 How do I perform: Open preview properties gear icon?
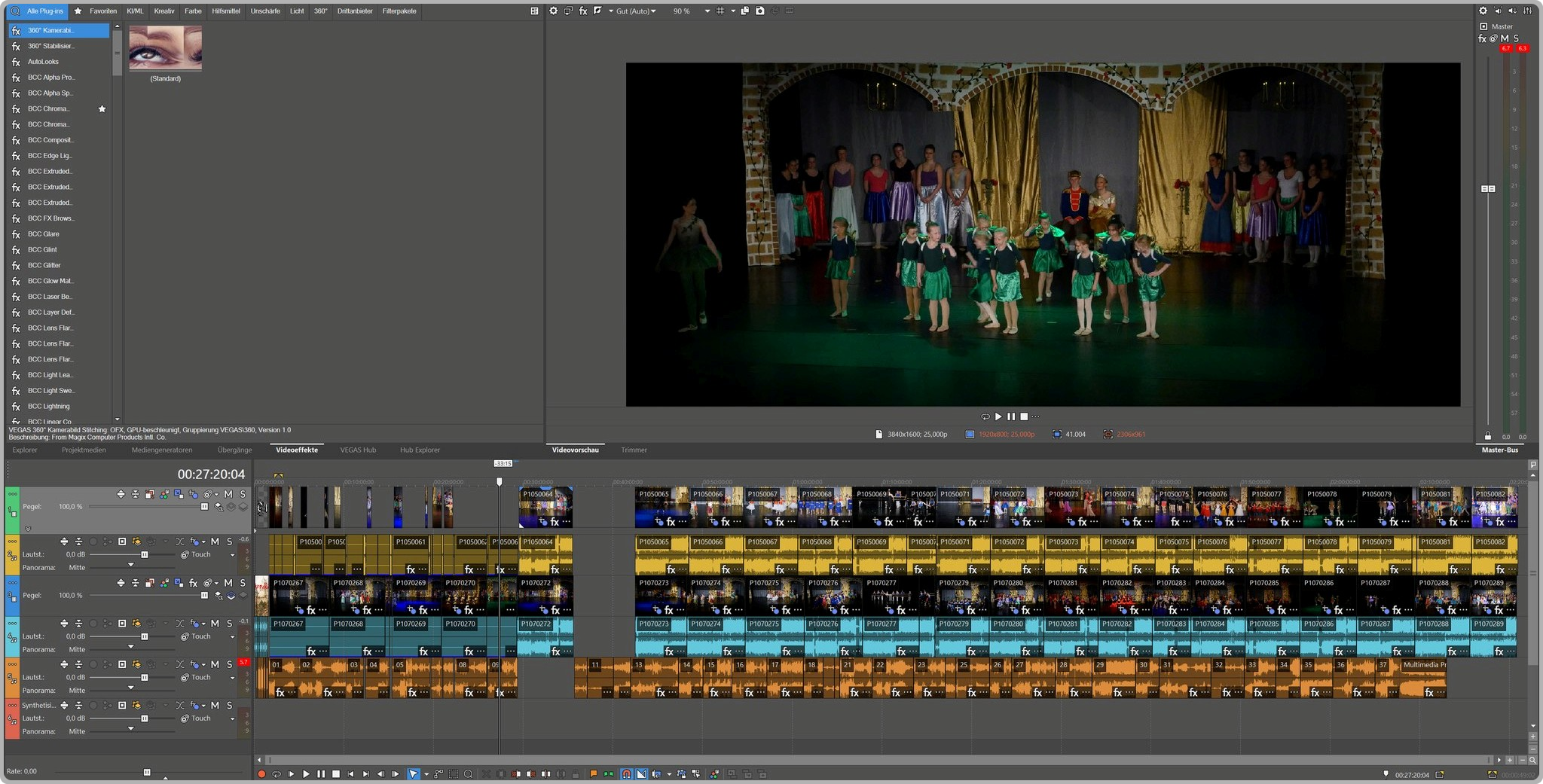[x=554, y=11]
